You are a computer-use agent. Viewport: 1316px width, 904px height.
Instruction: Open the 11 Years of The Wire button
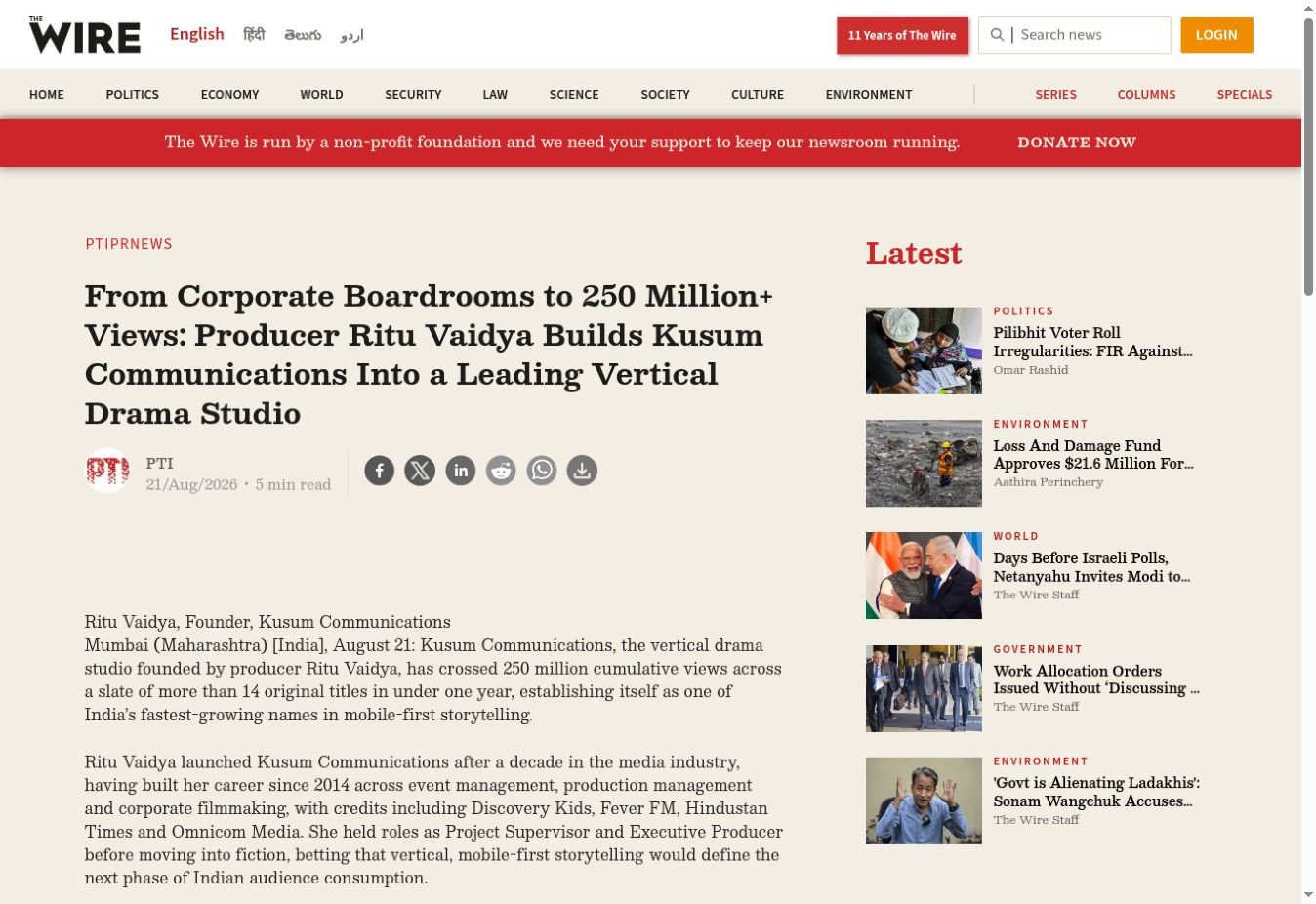902,35
